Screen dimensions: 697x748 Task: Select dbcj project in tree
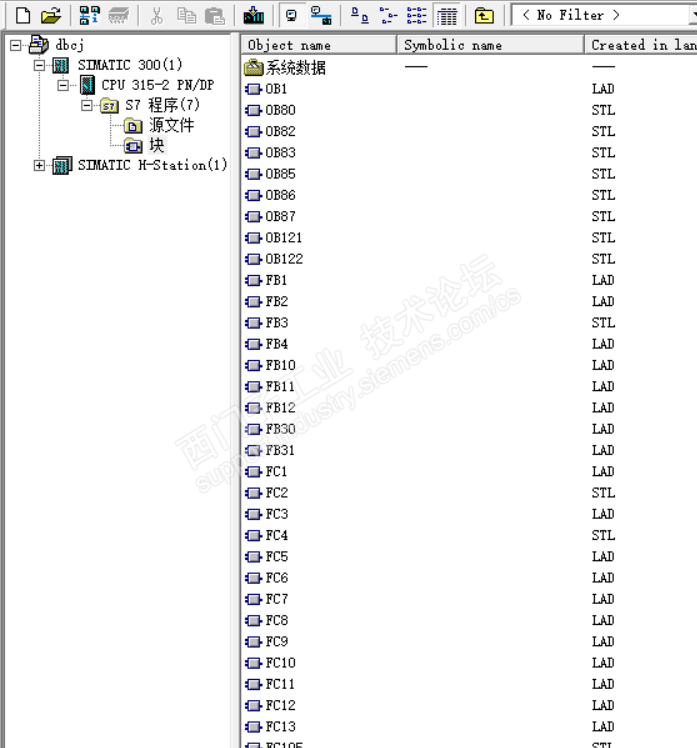point(70,45)
